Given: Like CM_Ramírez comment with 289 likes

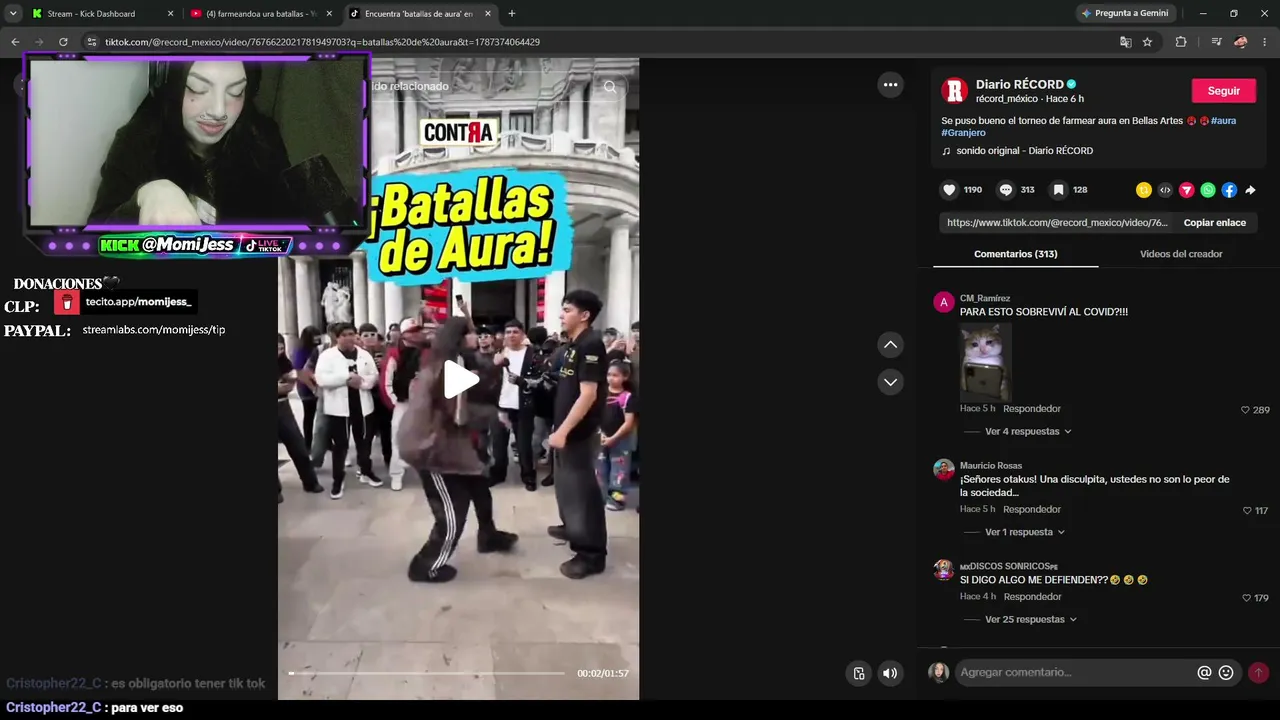Looking at the screenshot, I should [1245, 410].
